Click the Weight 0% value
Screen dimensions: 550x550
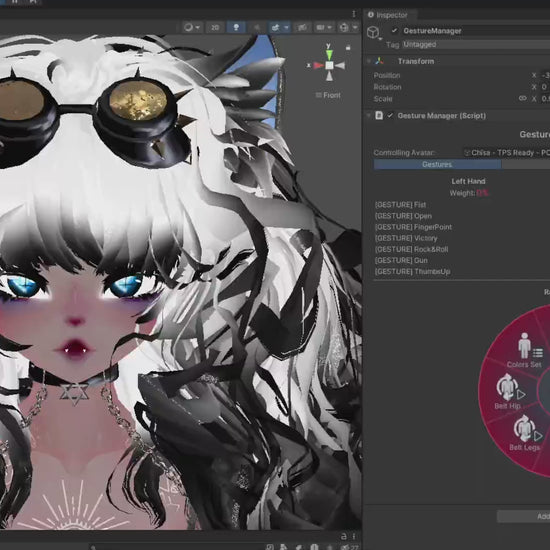coord(482,193)
